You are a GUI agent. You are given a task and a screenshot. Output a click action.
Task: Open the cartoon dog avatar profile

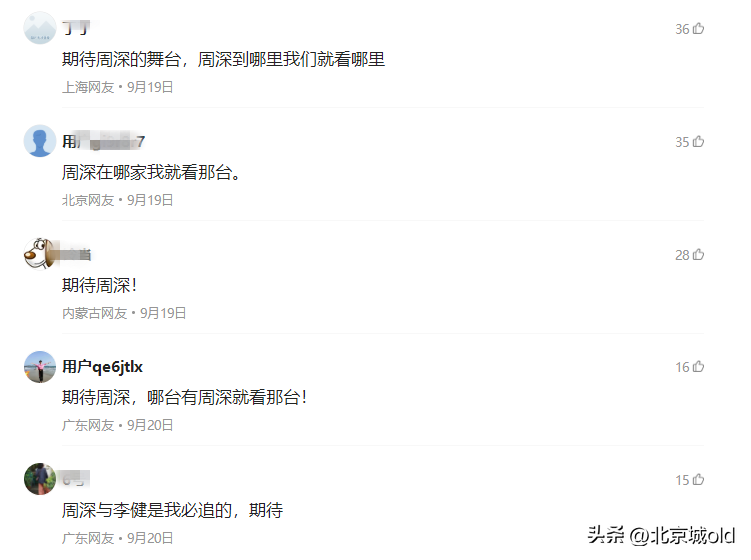pos(40,253)
